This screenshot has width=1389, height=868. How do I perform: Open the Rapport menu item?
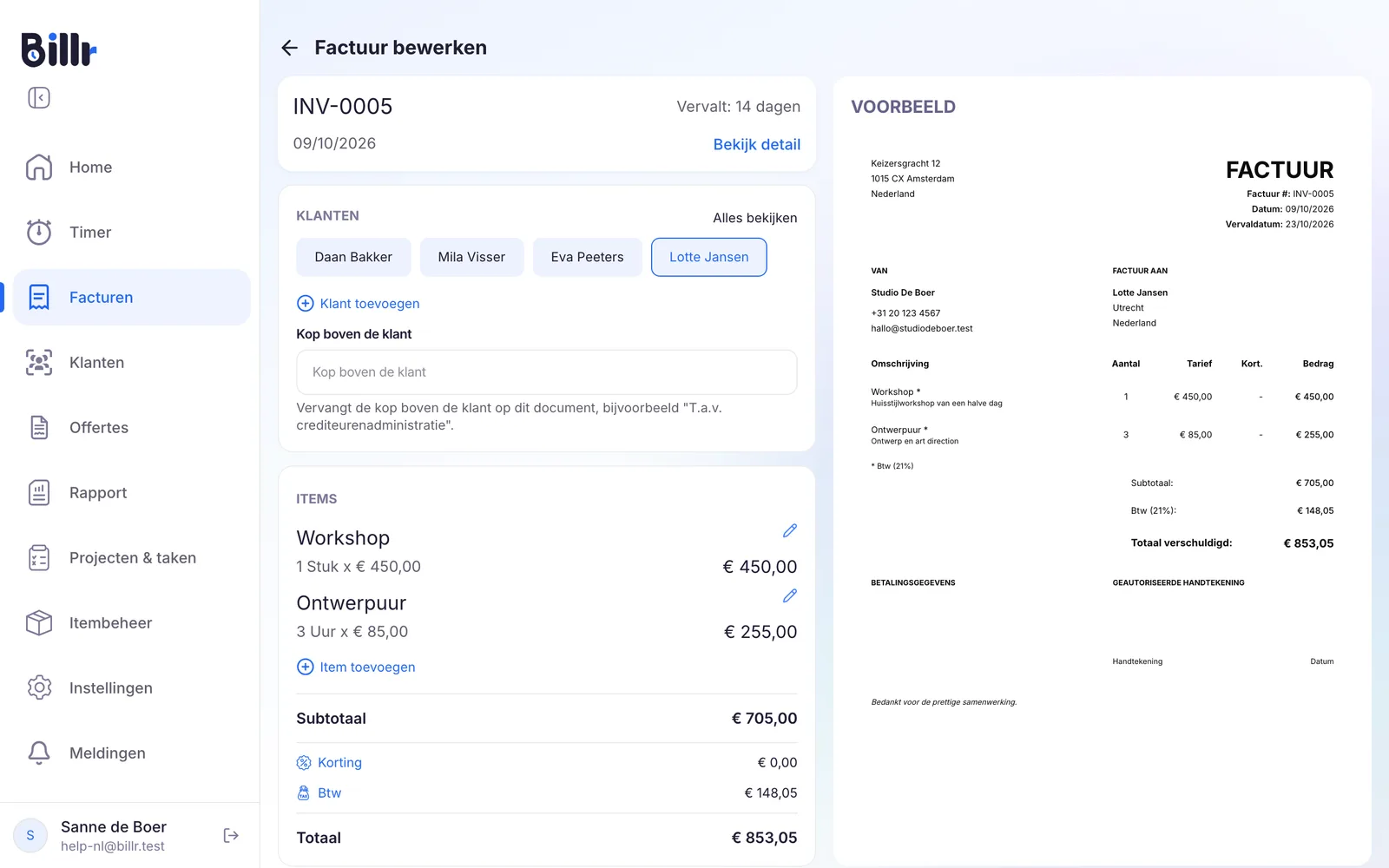pos(132,492)
